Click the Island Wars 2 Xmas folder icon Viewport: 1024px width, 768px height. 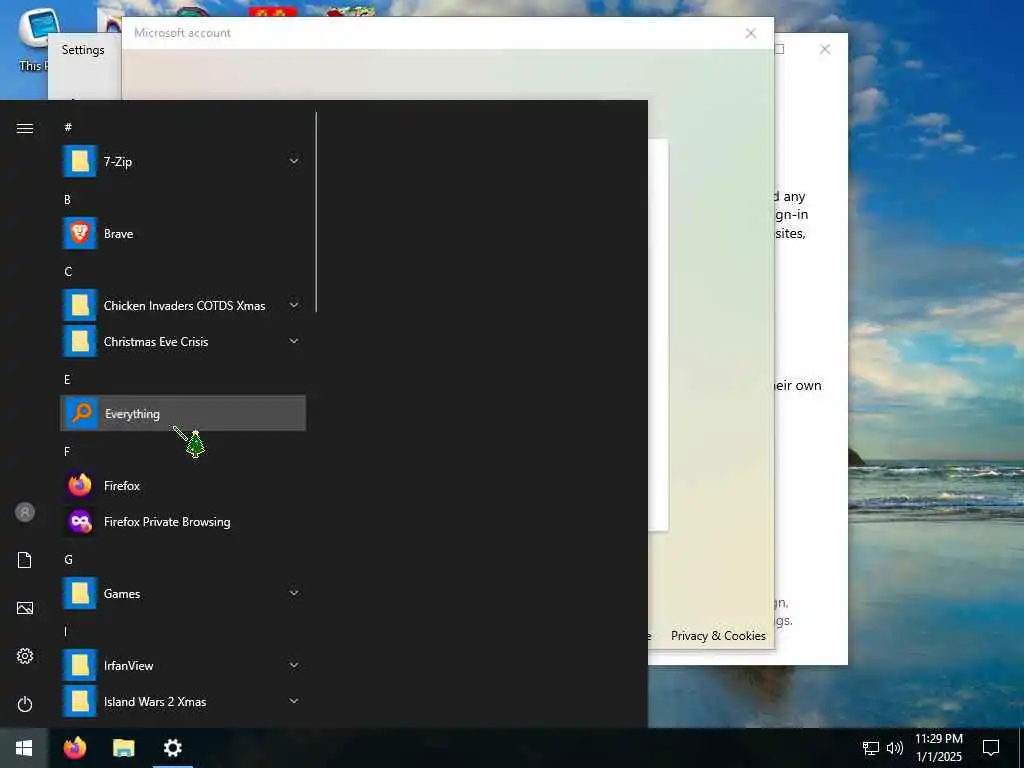pyautogui.click(x=80, y=701)
